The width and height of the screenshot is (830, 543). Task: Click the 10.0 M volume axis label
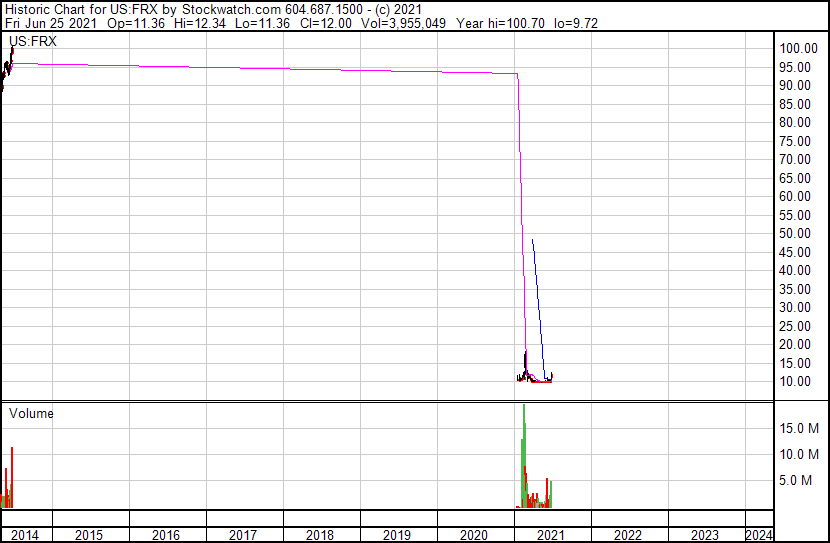pyautogui.click(x=799, y=454)
